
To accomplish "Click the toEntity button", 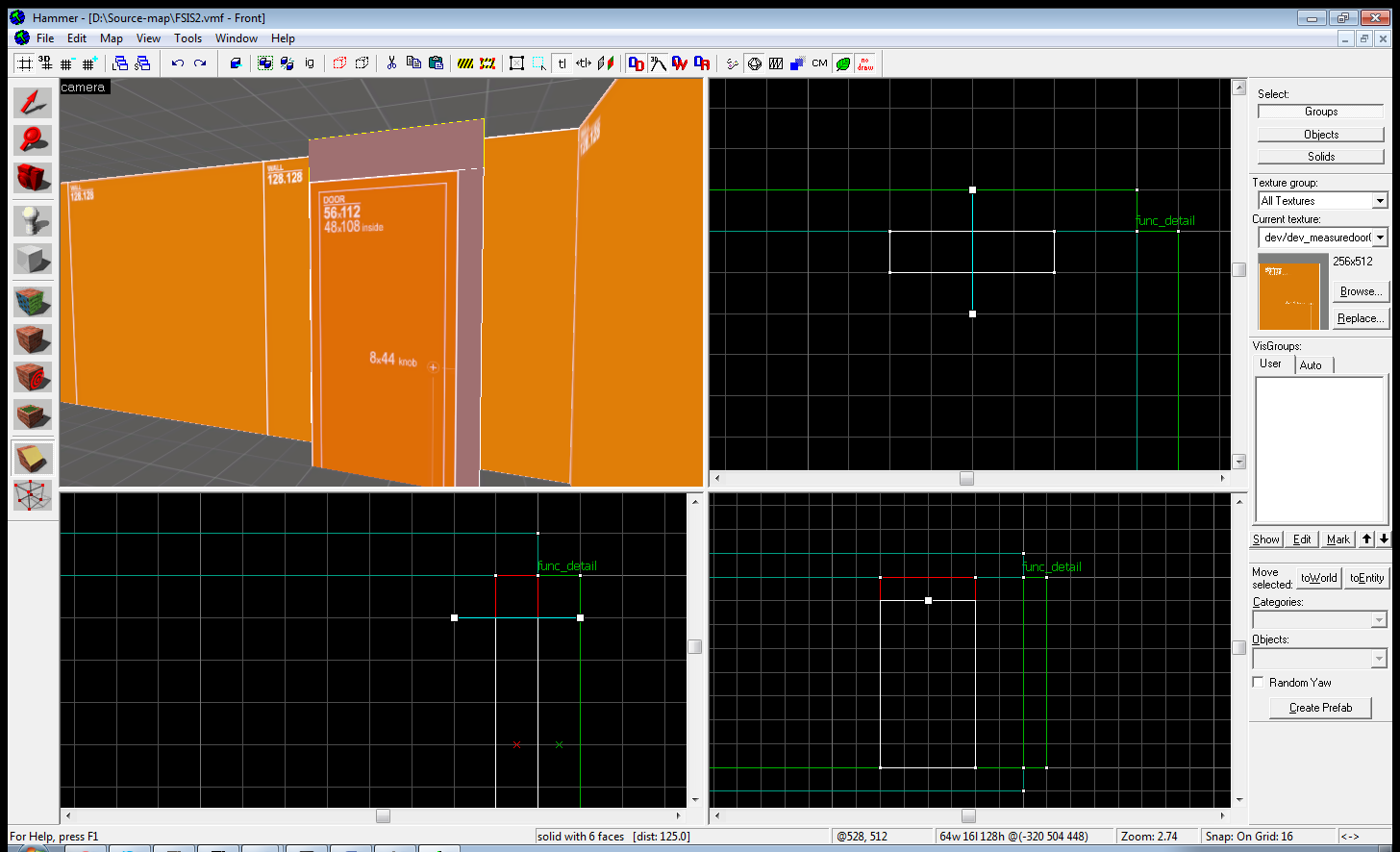I will 1366,577.
